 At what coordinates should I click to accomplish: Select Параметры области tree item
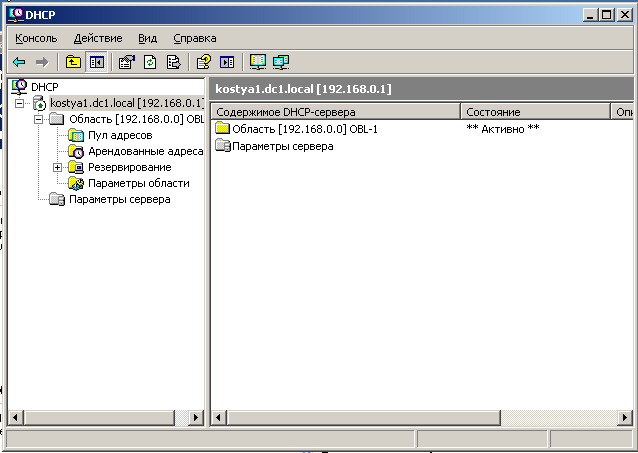coord(138,184)
